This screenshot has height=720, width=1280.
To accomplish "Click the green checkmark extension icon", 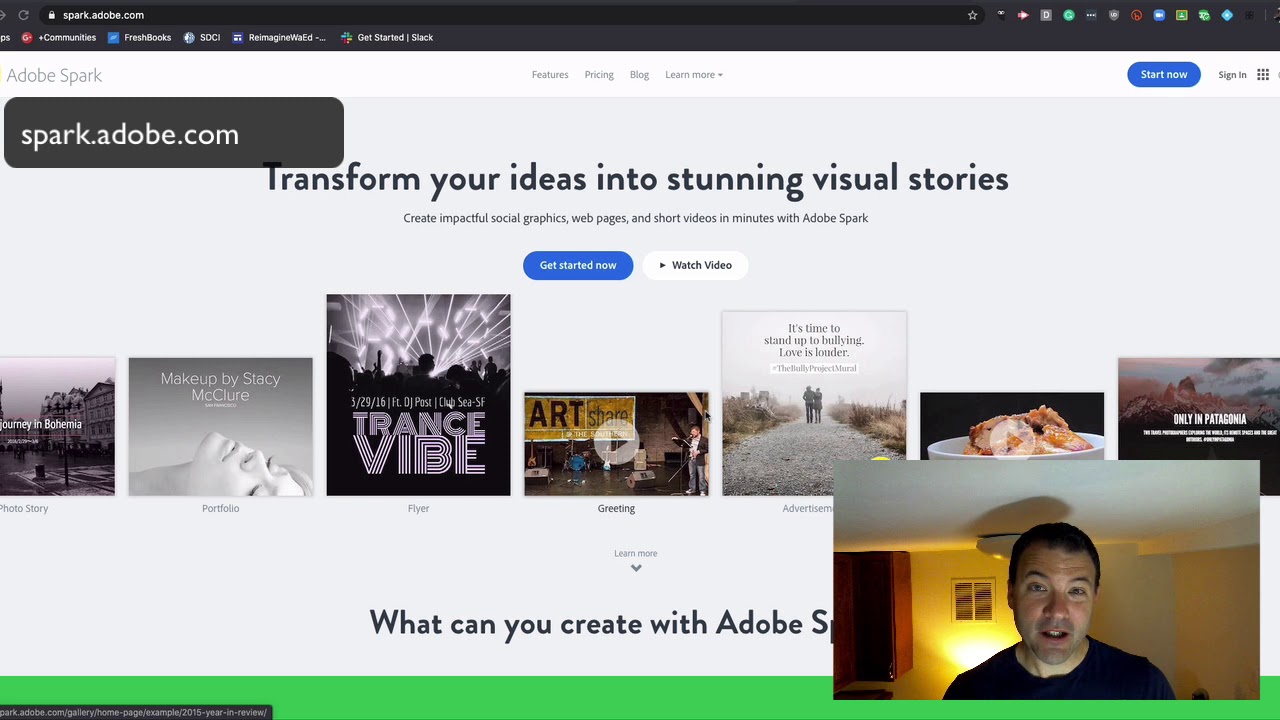I will coord(1204,15).
